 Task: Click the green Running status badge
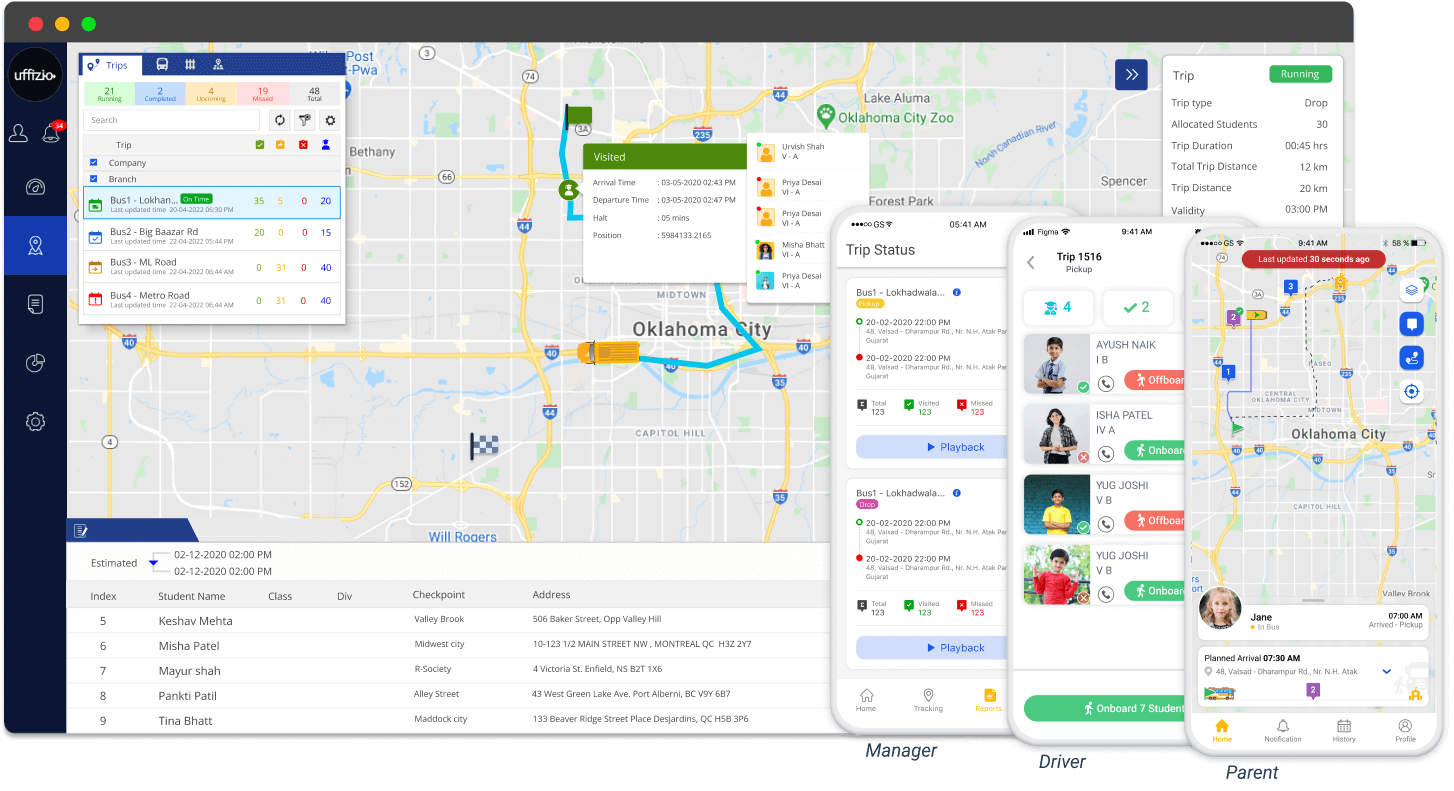coord(1300,74)
